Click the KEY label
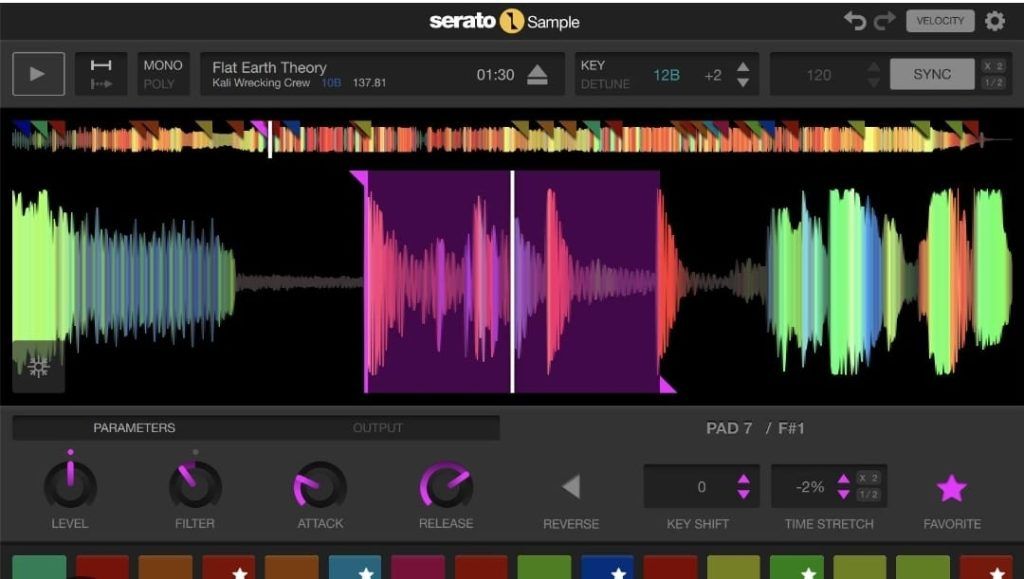The width and height of the screenshot is (1024, 579). coord(593,65)
